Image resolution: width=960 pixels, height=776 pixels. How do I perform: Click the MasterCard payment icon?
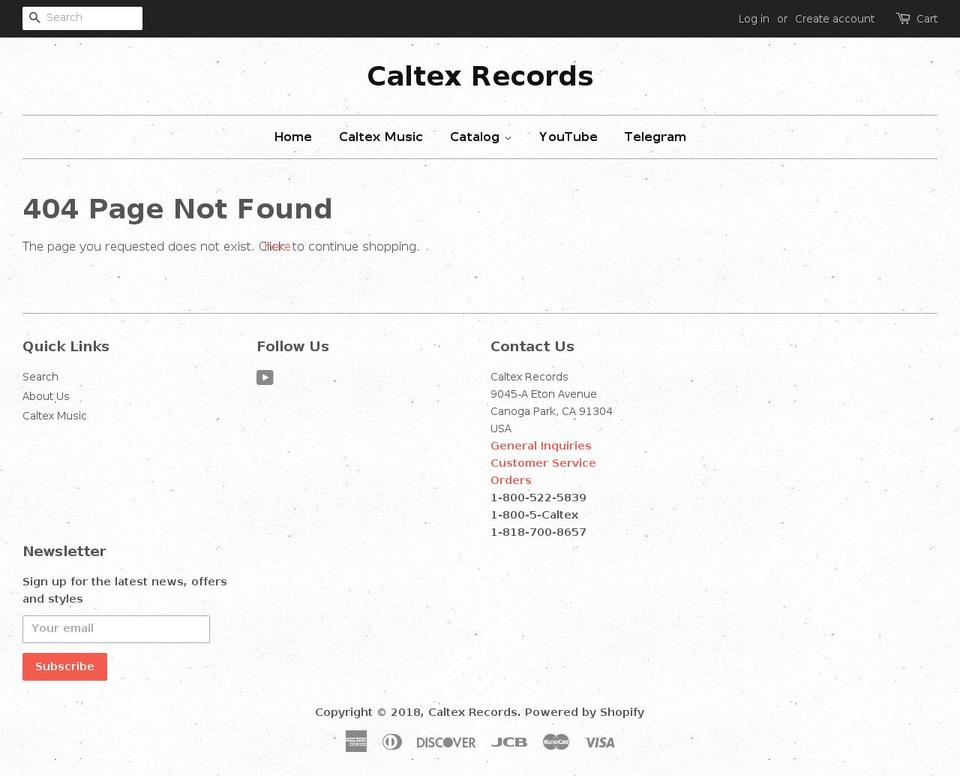556,742
